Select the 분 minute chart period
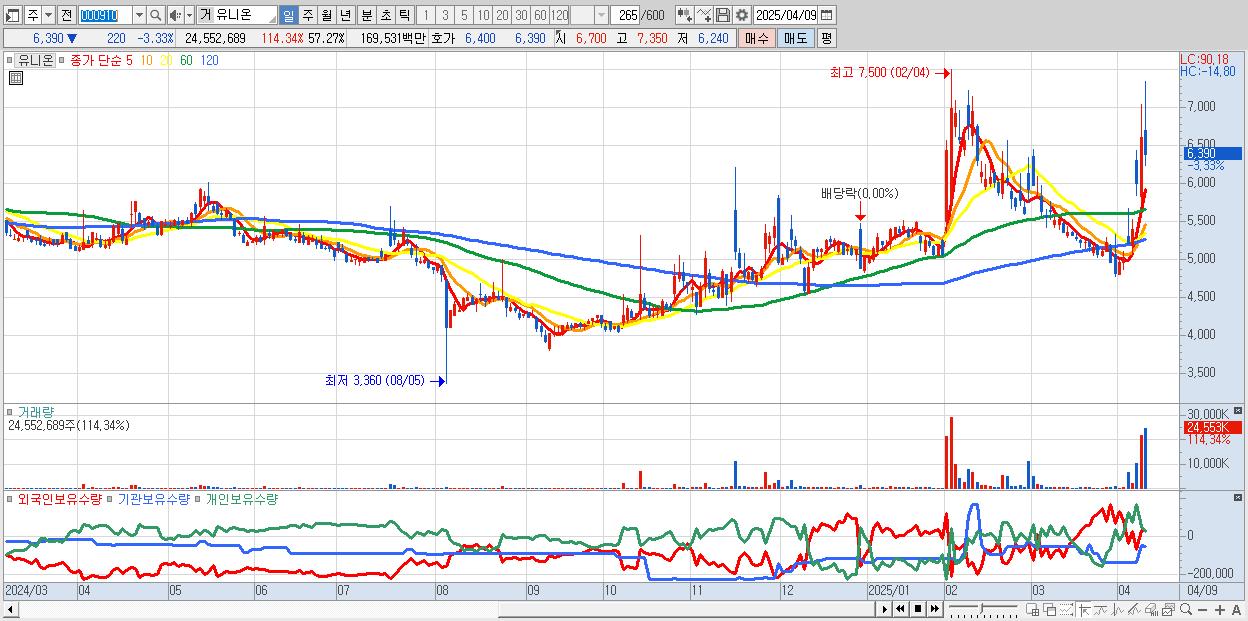This screenshot has height=621, width=1248. pyautogui.click(x=366, y=15)
